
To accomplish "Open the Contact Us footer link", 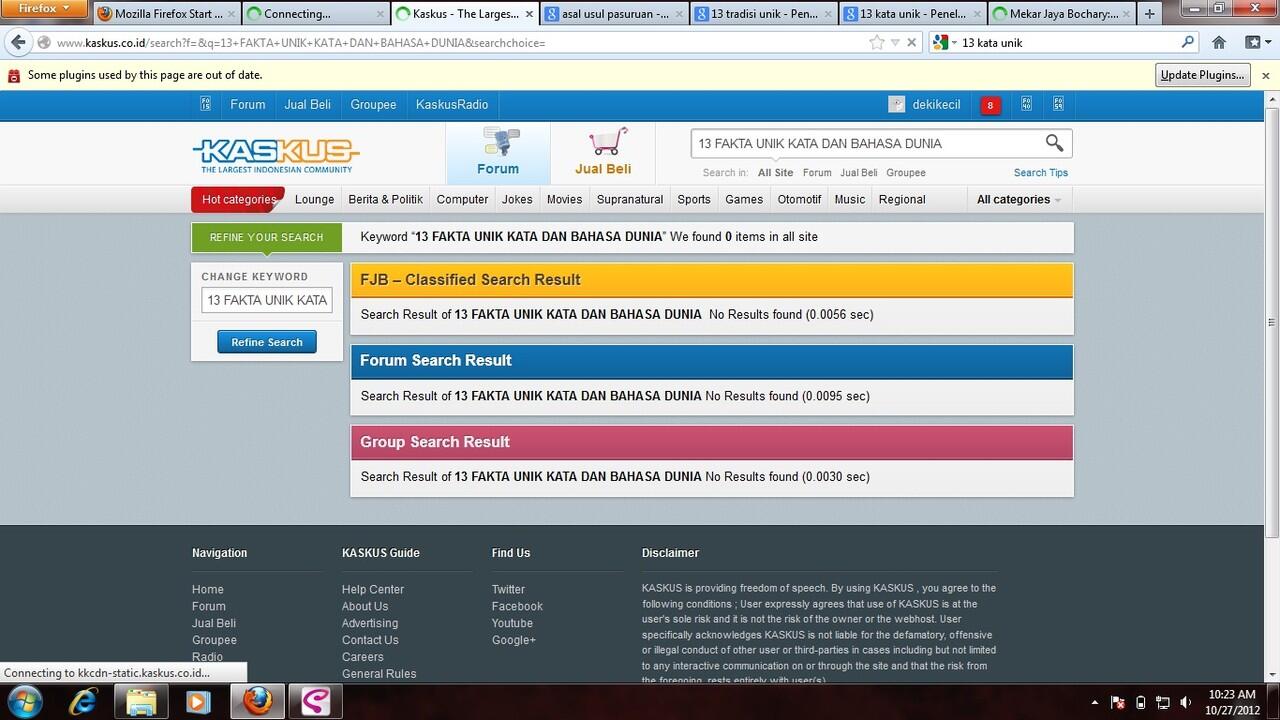I will click(x=370, y=641).
